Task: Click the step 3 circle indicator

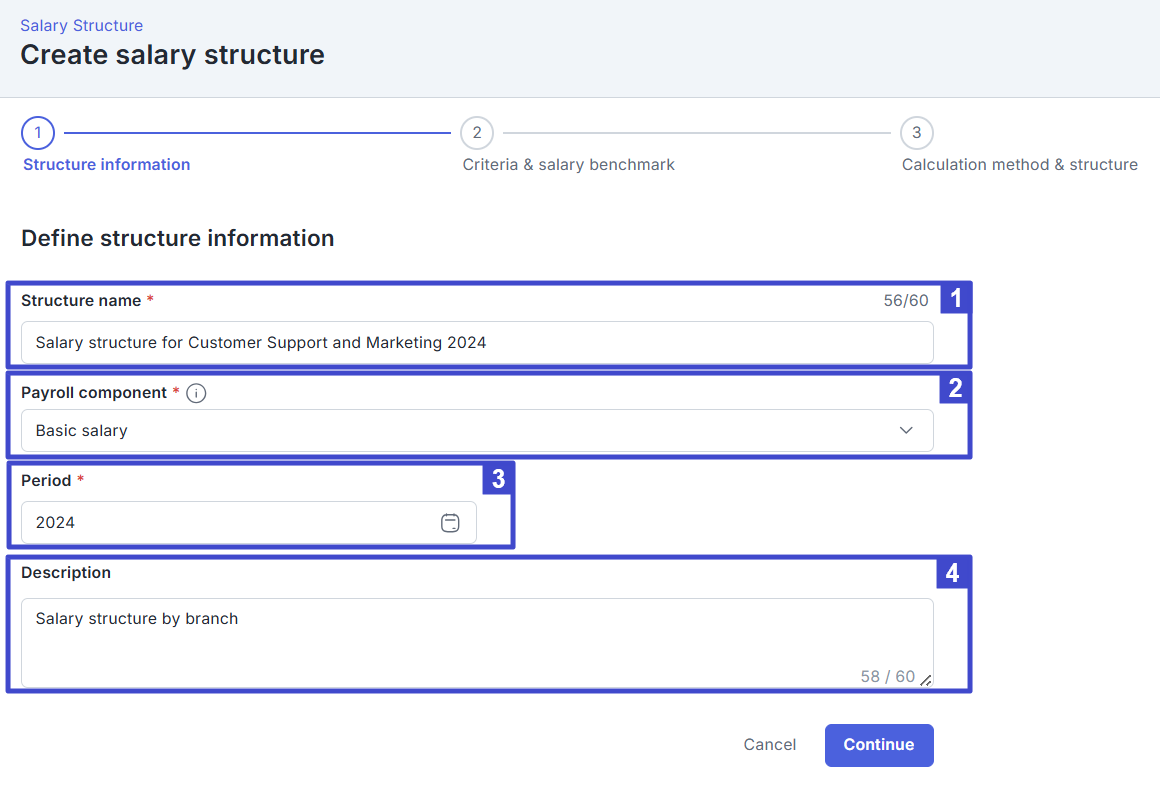Action: [x=916, y=132]
